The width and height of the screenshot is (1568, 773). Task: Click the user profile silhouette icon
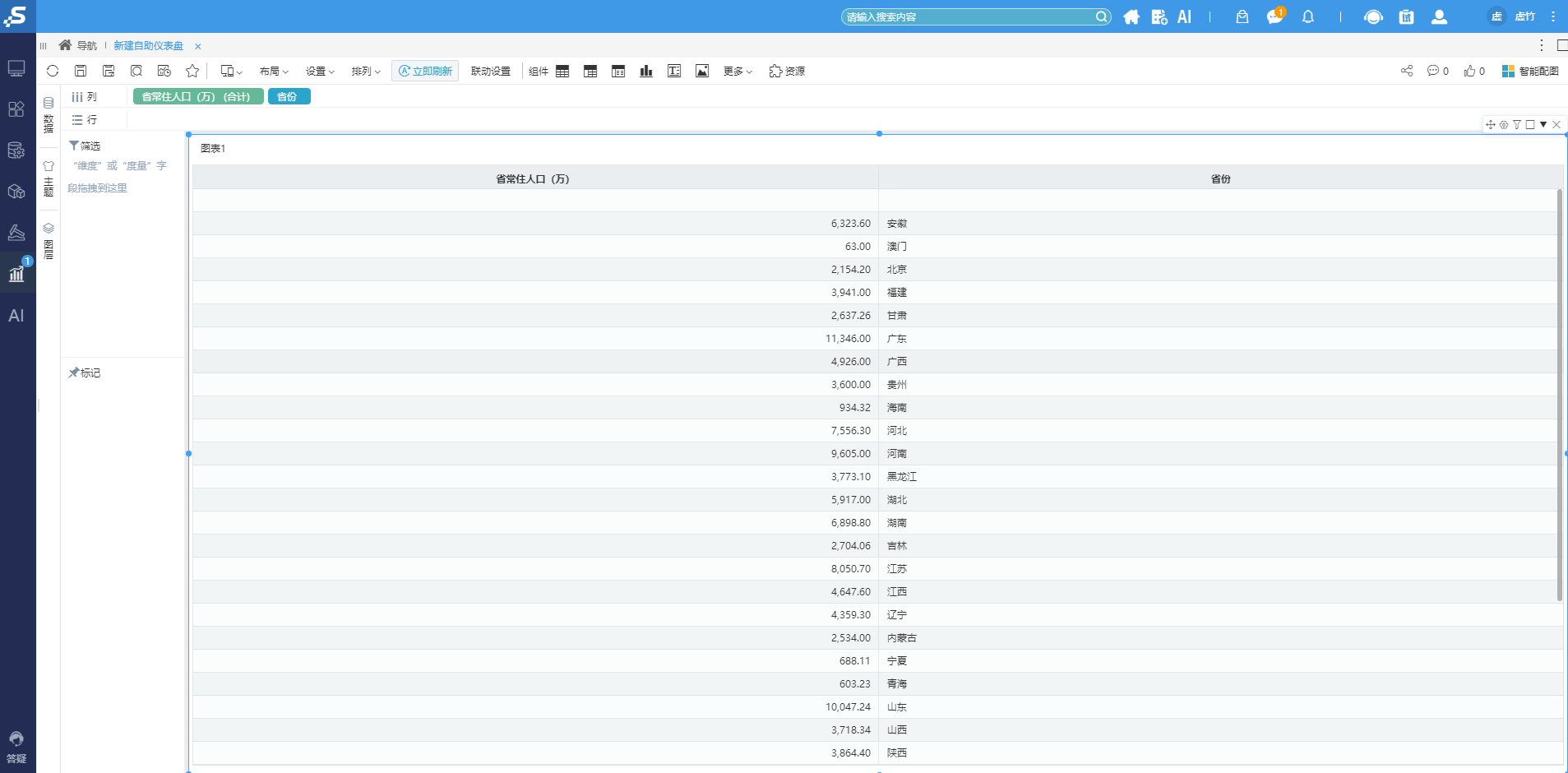[1439, 16]
